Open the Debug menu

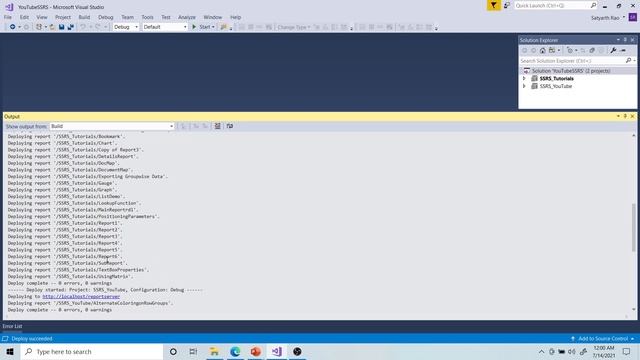tap(105, 17)
